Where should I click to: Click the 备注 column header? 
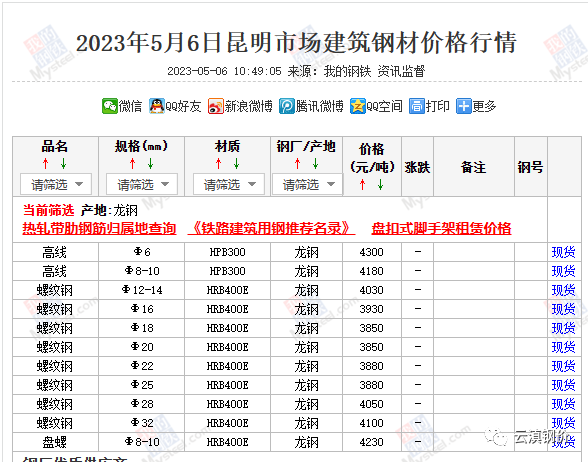click(474, 167)
